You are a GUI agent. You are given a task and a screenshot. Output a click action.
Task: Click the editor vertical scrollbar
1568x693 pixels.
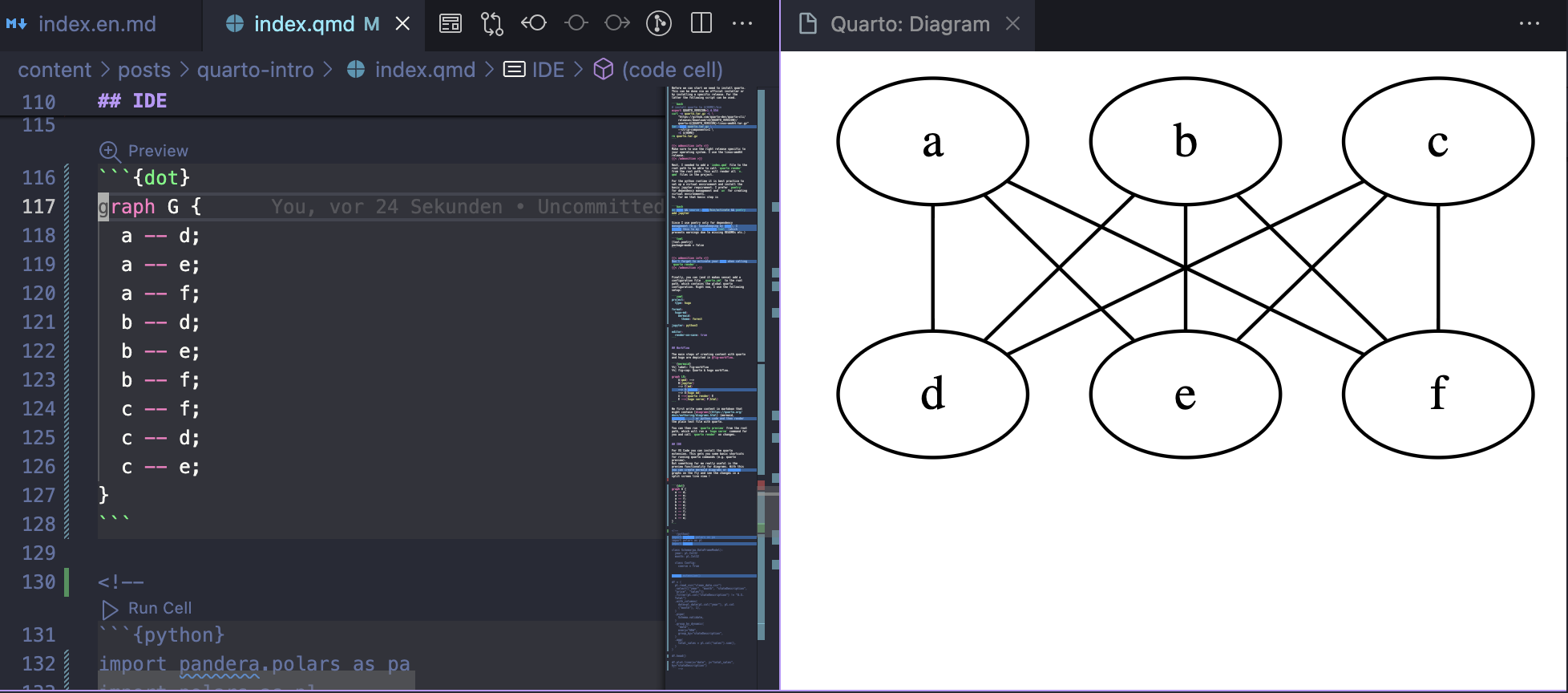[768, 510]
